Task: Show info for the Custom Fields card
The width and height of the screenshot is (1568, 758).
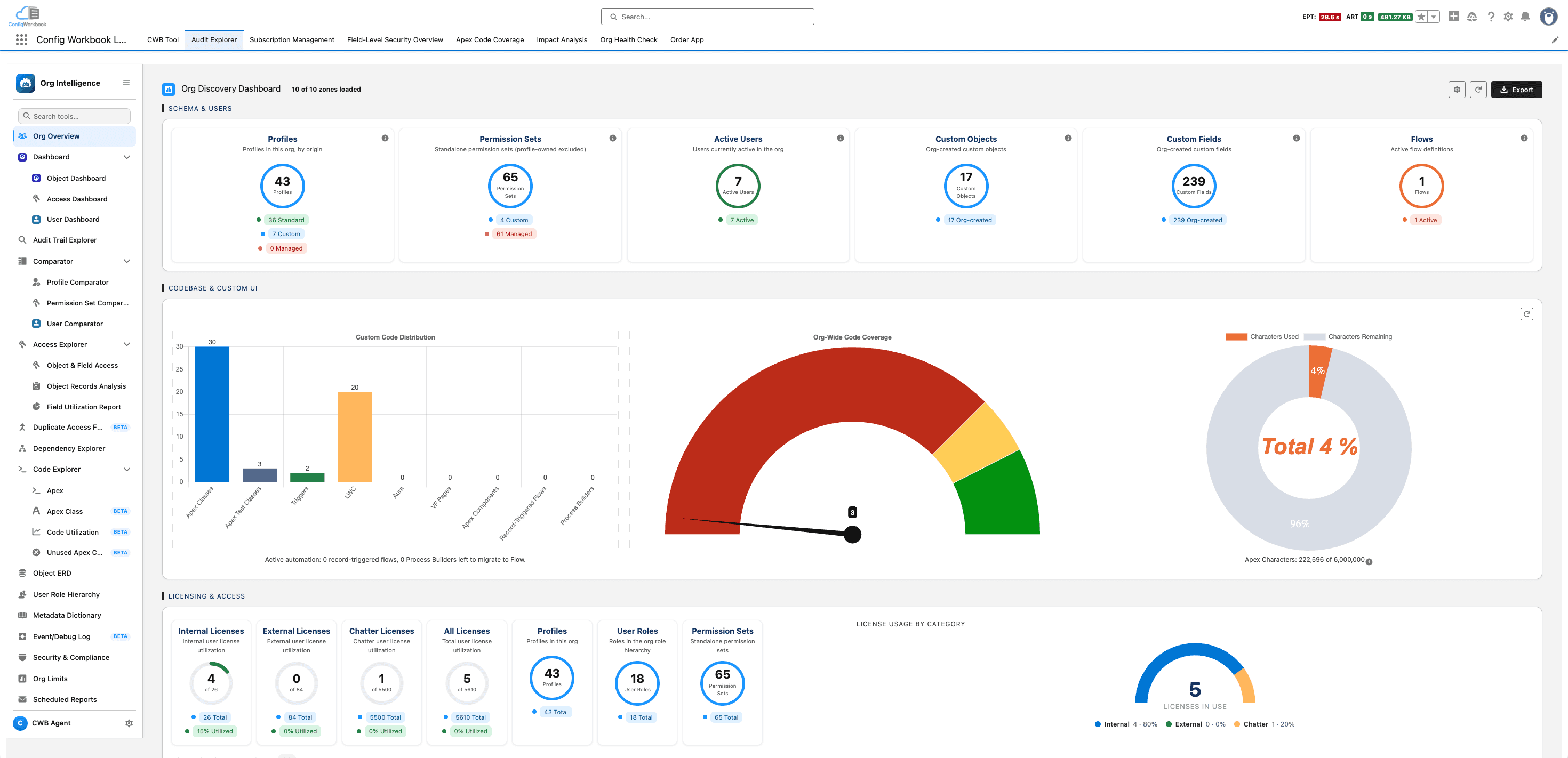Action: tap(1296, 138)
